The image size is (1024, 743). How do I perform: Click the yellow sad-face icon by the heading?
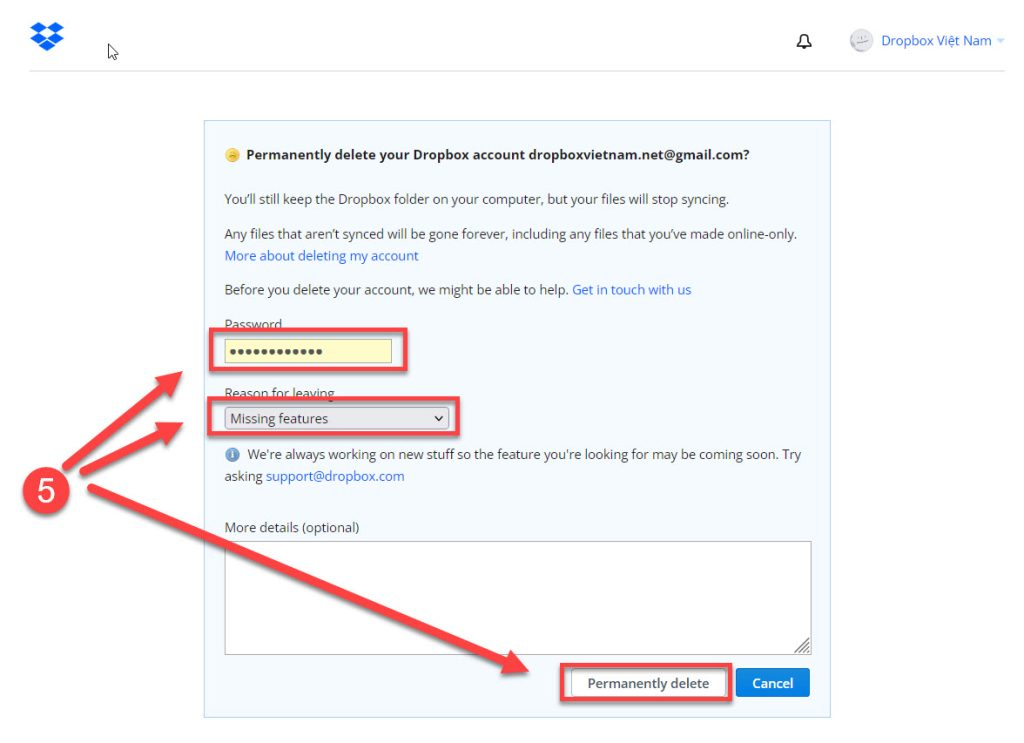(232, 155)
